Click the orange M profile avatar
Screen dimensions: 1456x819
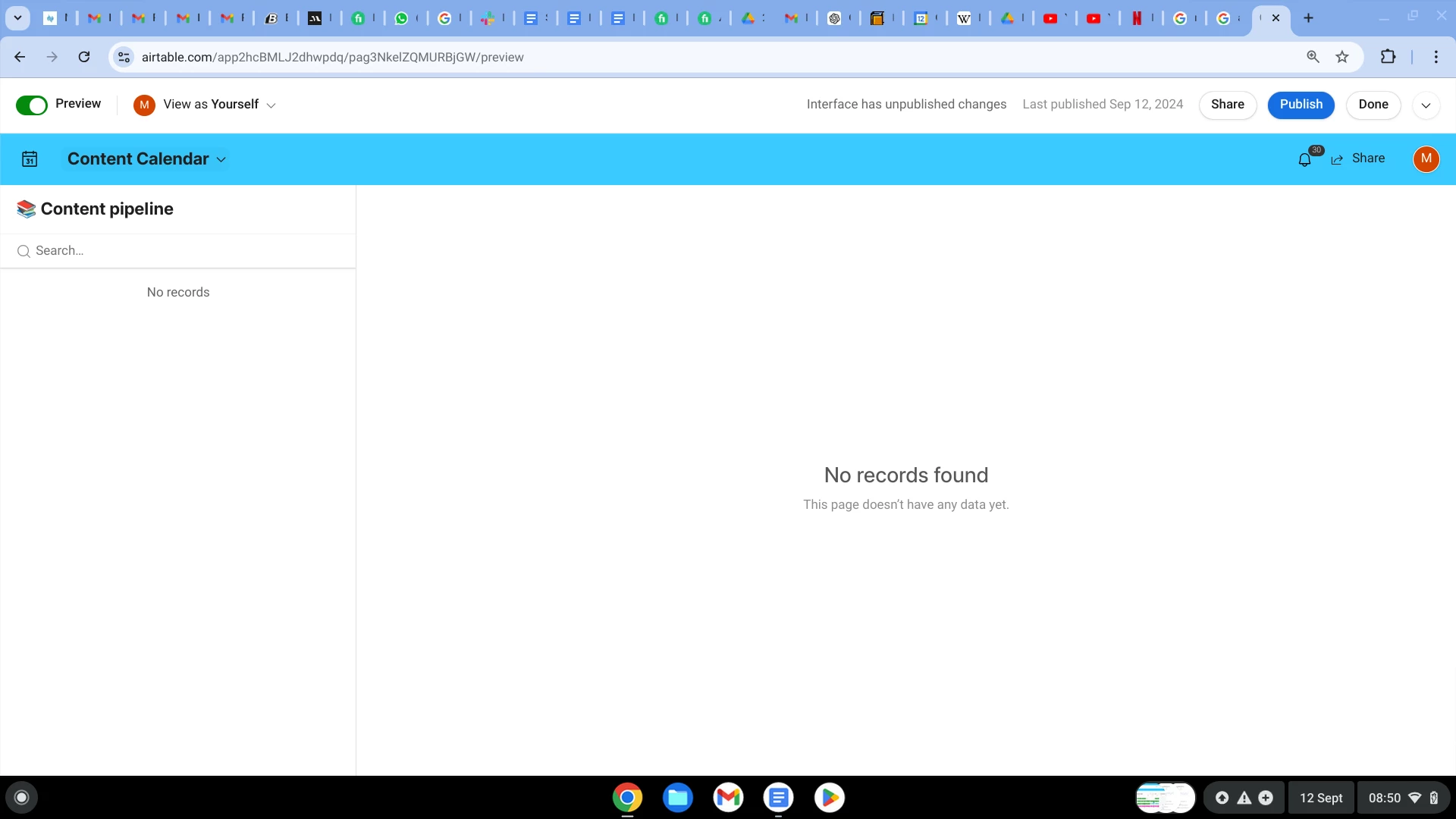[1426, 158]
